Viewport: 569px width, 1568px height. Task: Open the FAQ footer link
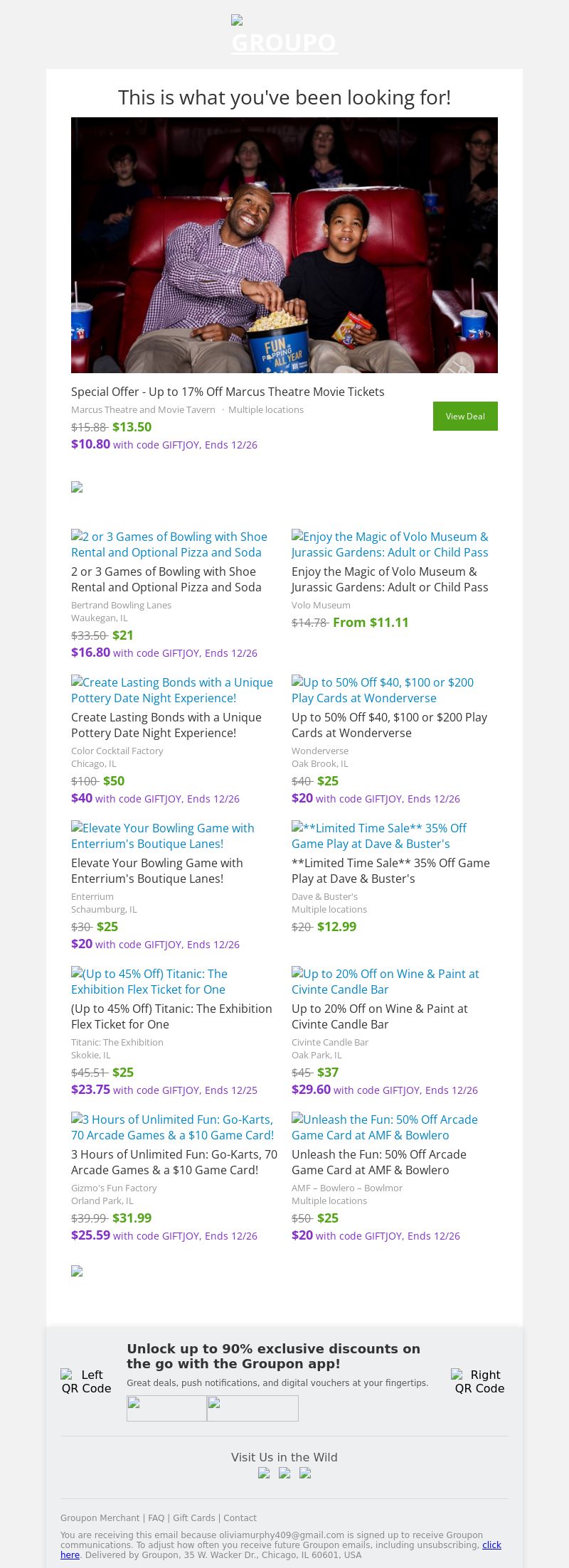156,1518
